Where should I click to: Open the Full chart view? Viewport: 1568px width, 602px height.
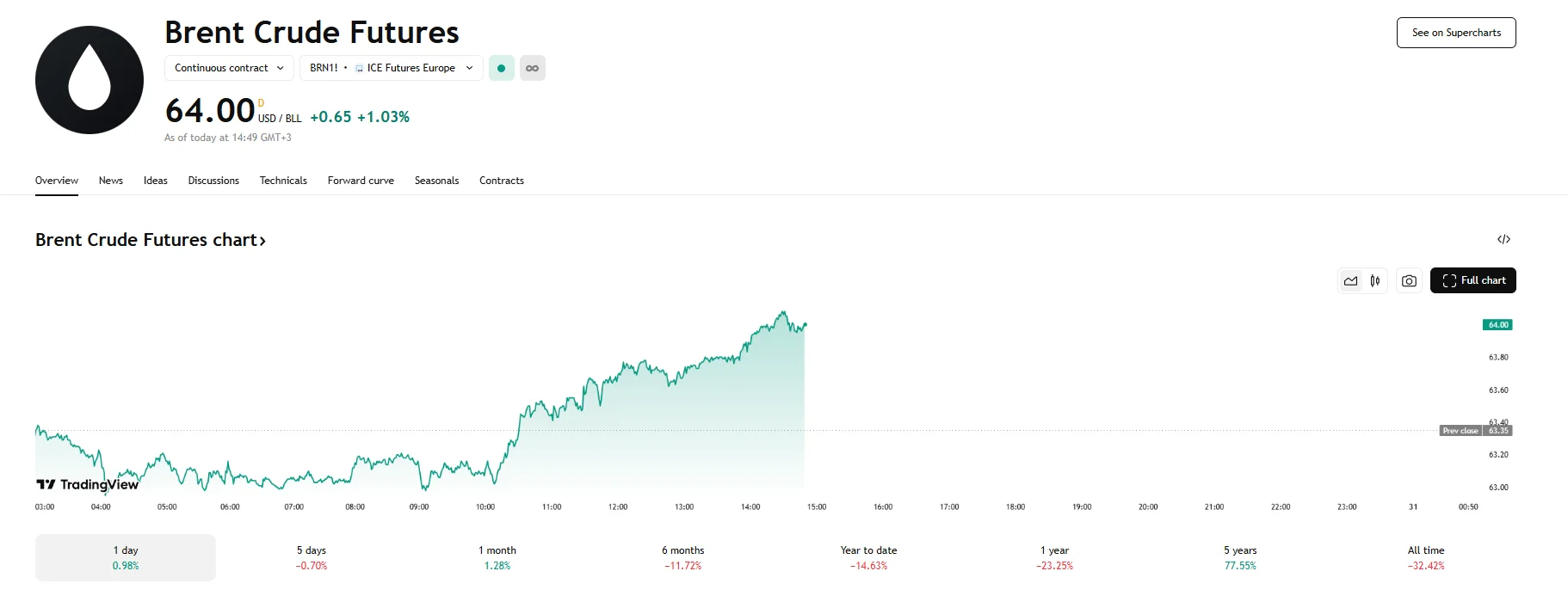tap(1473, 280)
